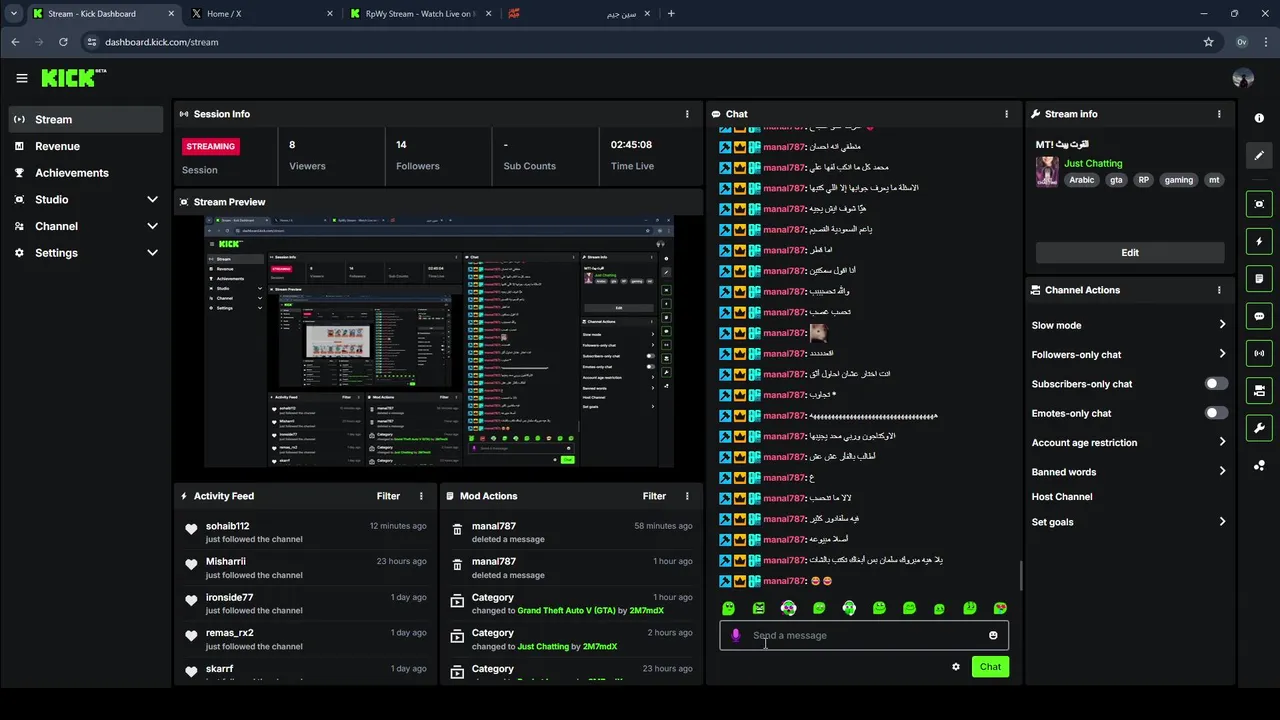This screenshot has width=1280, height=720.
Task: Click the Stream Preview thumbnail
Action: (439, 342)
